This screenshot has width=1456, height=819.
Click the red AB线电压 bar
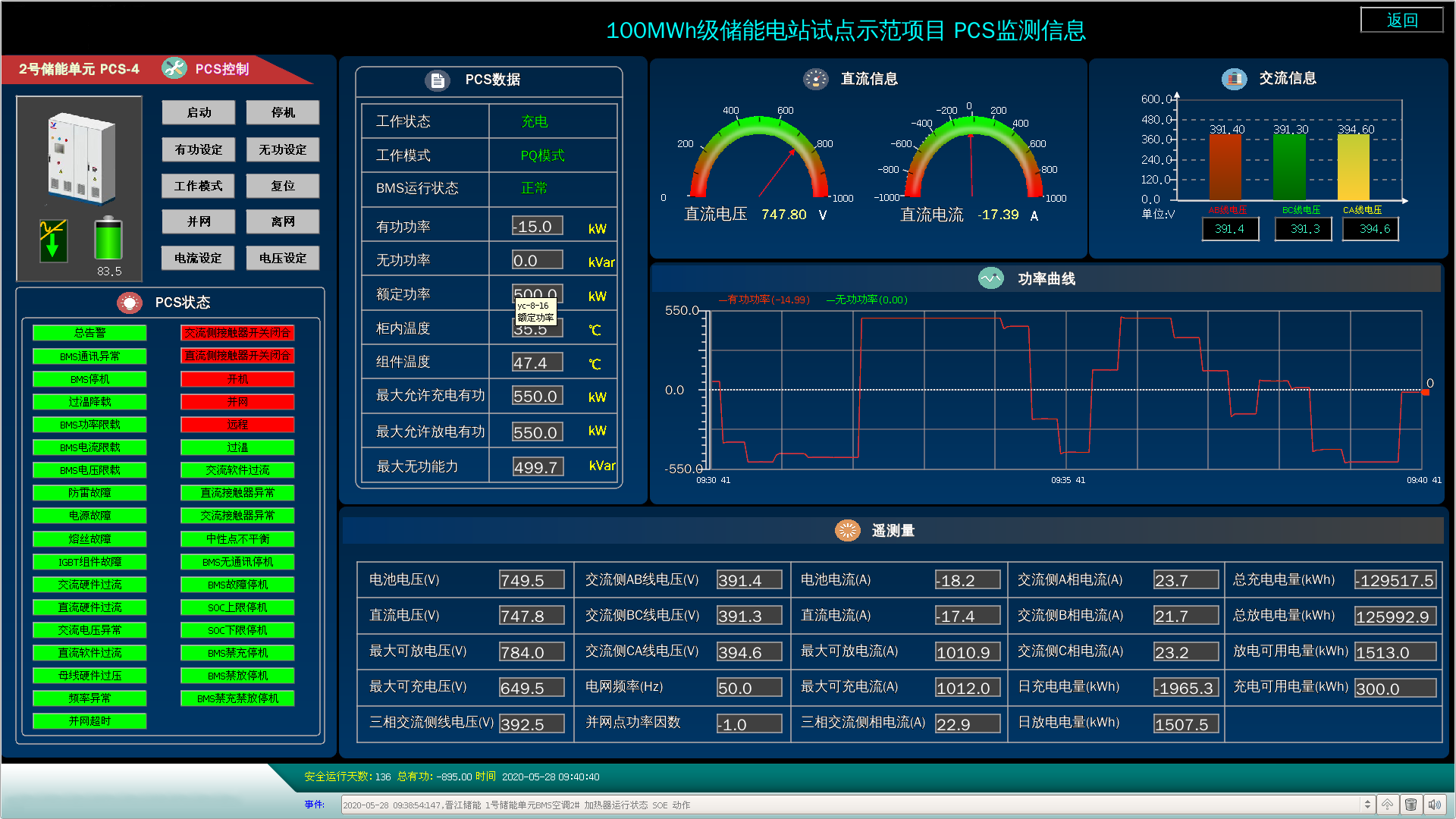point(1225,167)
